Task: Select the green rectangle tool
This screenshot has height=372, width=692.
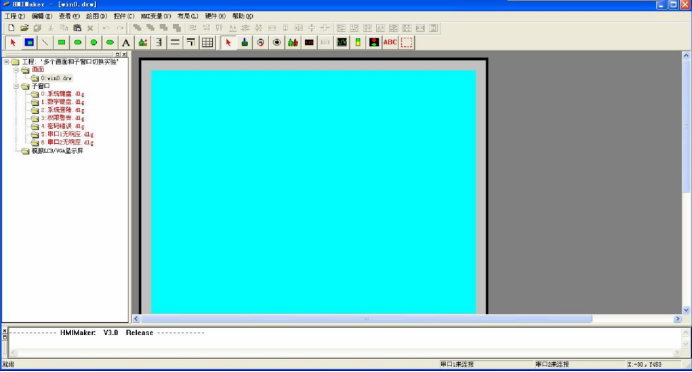Action: (61, 42)
